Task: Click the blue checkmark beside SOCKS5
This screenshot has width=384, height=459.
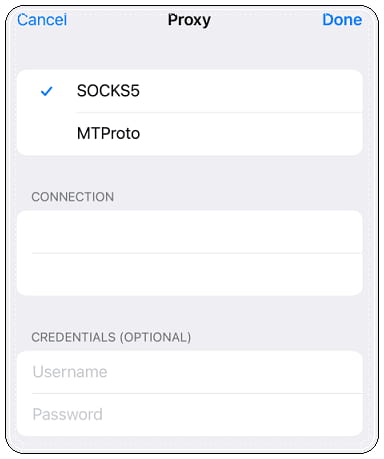Action: tap(46, 91)
